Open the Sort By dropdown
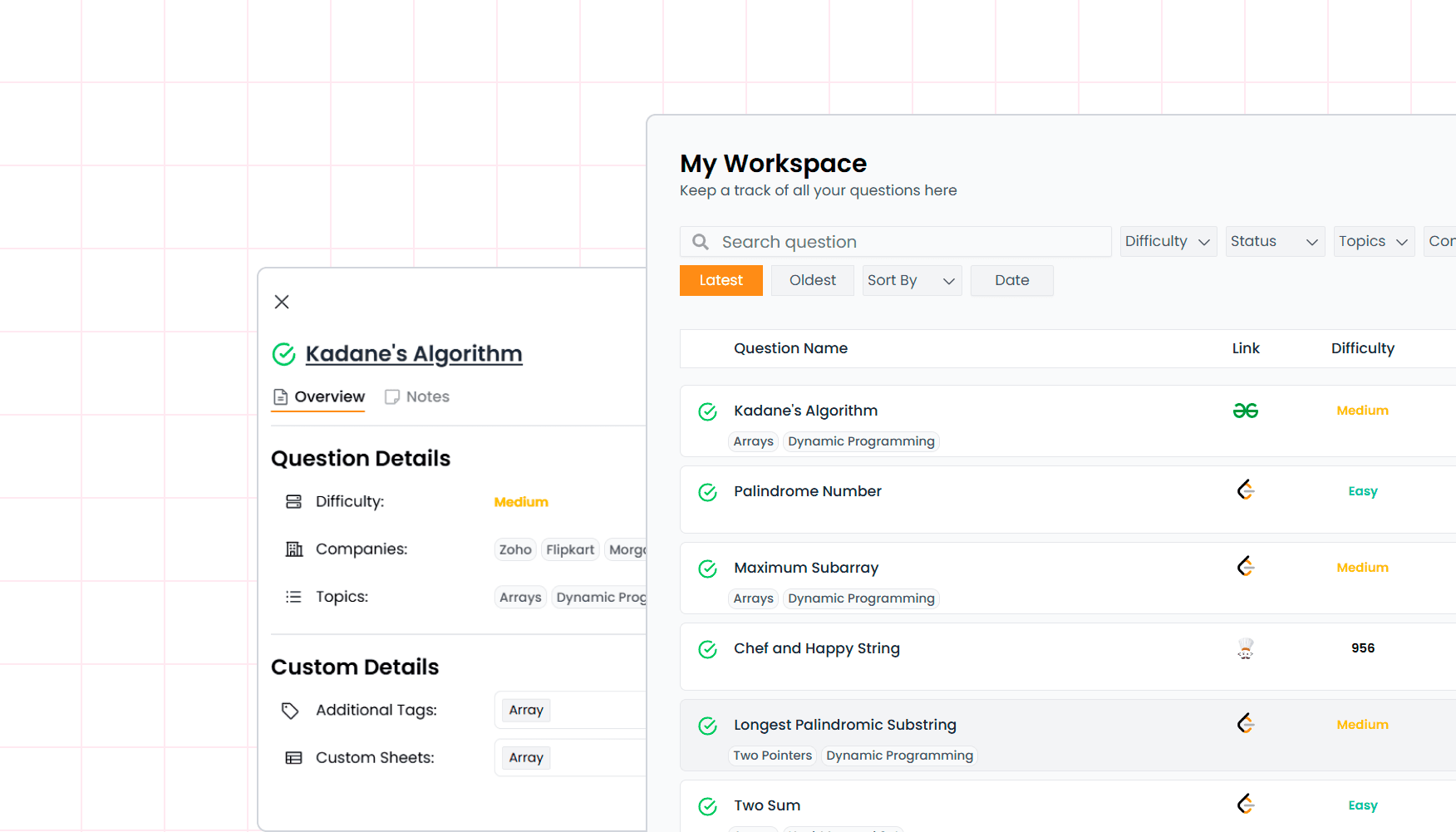Viewport: 1456px width, 832px height. coord(912,281)
